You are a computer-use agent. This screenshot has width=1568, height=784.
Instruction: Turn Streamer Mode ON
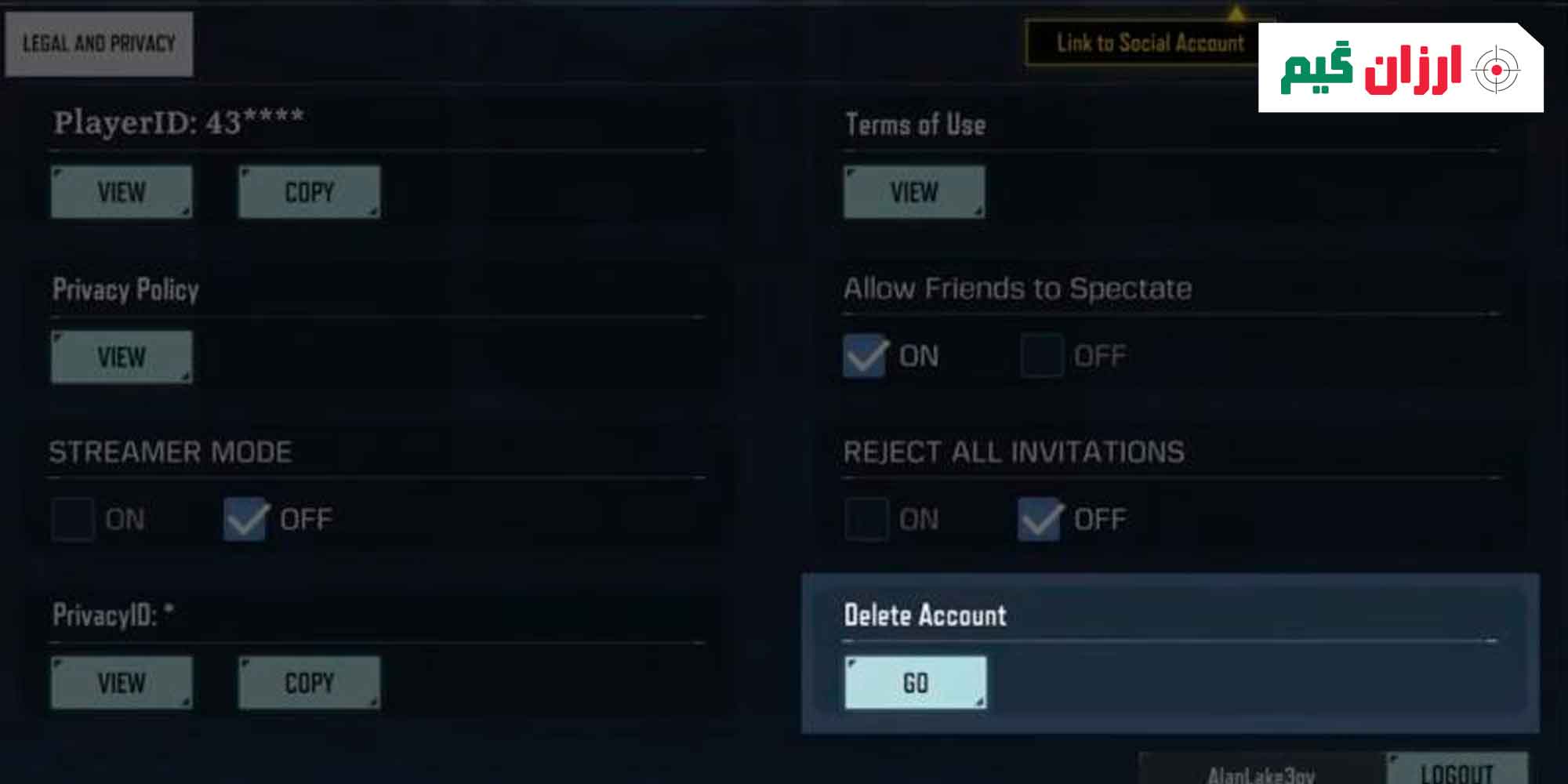73,519
